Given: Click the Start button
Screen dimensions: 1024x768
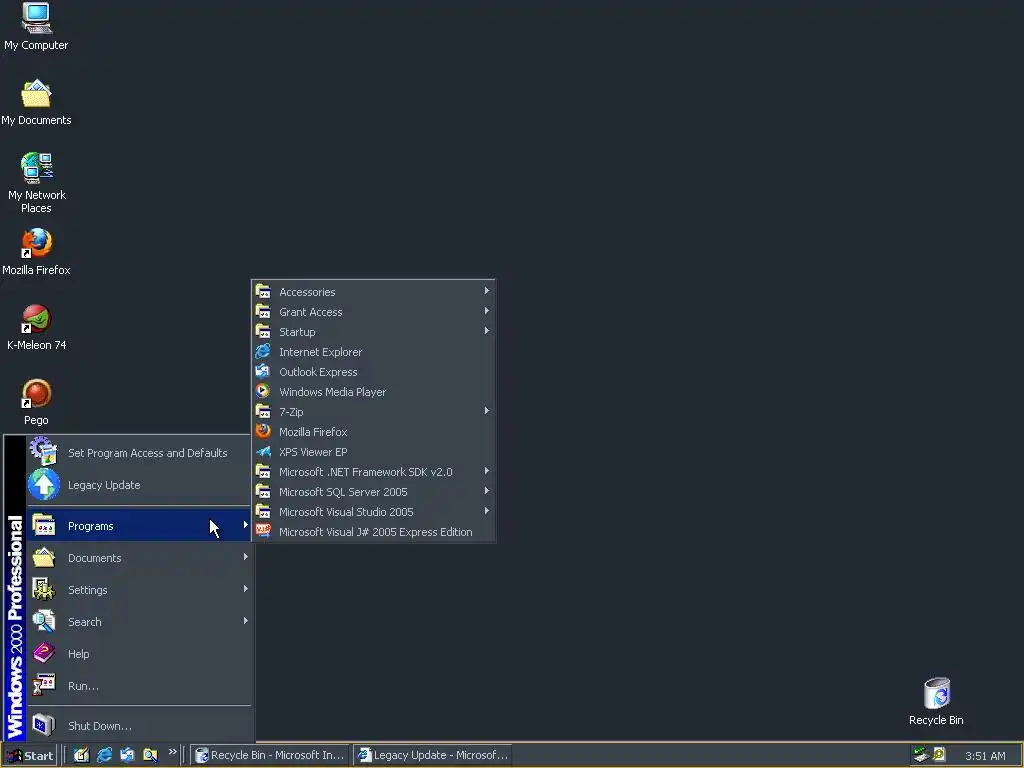Looking at the screenshot, I should point(29,756).
